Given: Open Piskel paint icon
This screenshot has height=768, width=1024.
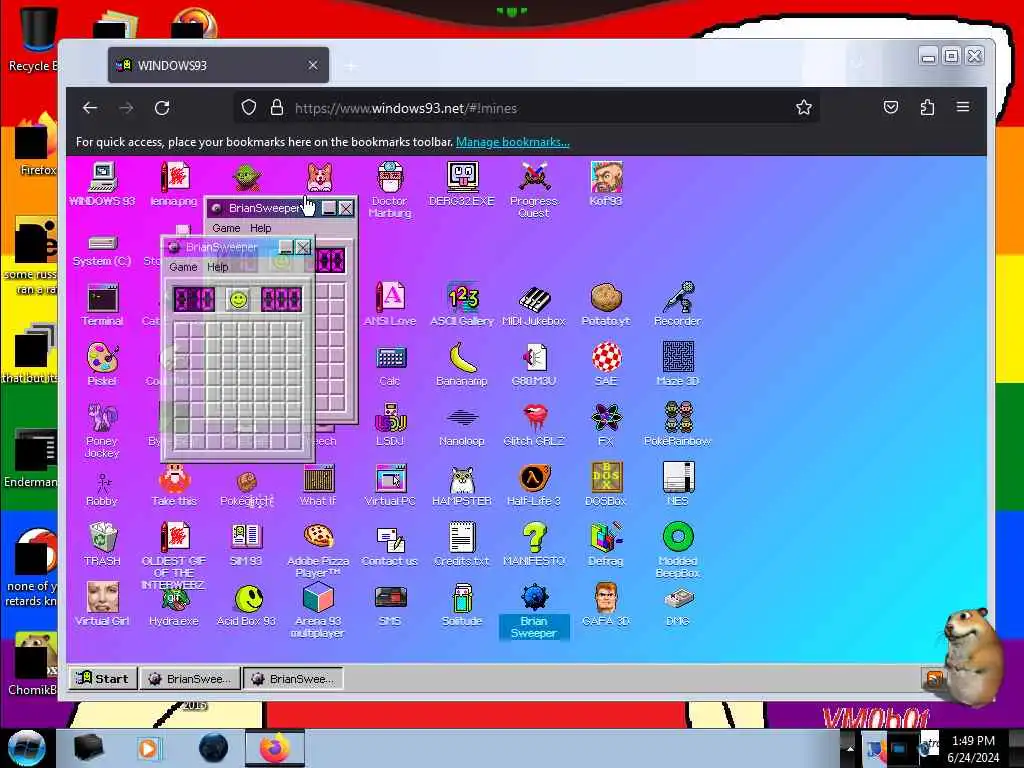Looking at the screenshot, I should (103, 364).
